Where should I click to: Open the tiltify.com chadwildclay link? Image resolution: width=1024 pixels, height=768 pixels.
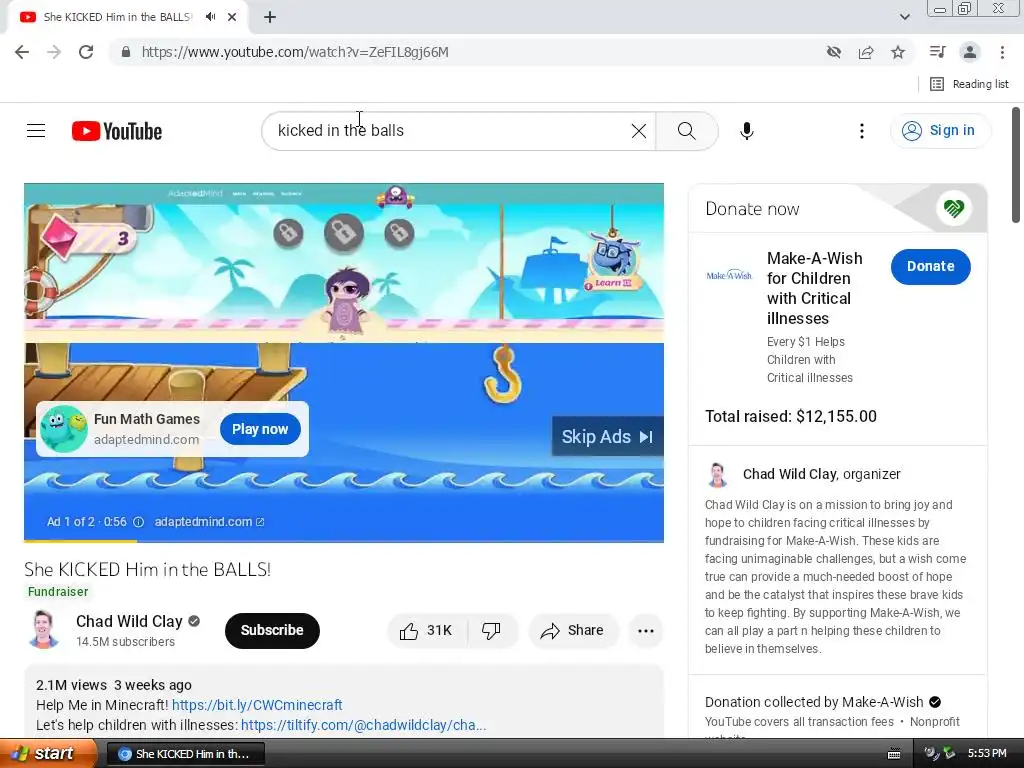coord(363,725)
